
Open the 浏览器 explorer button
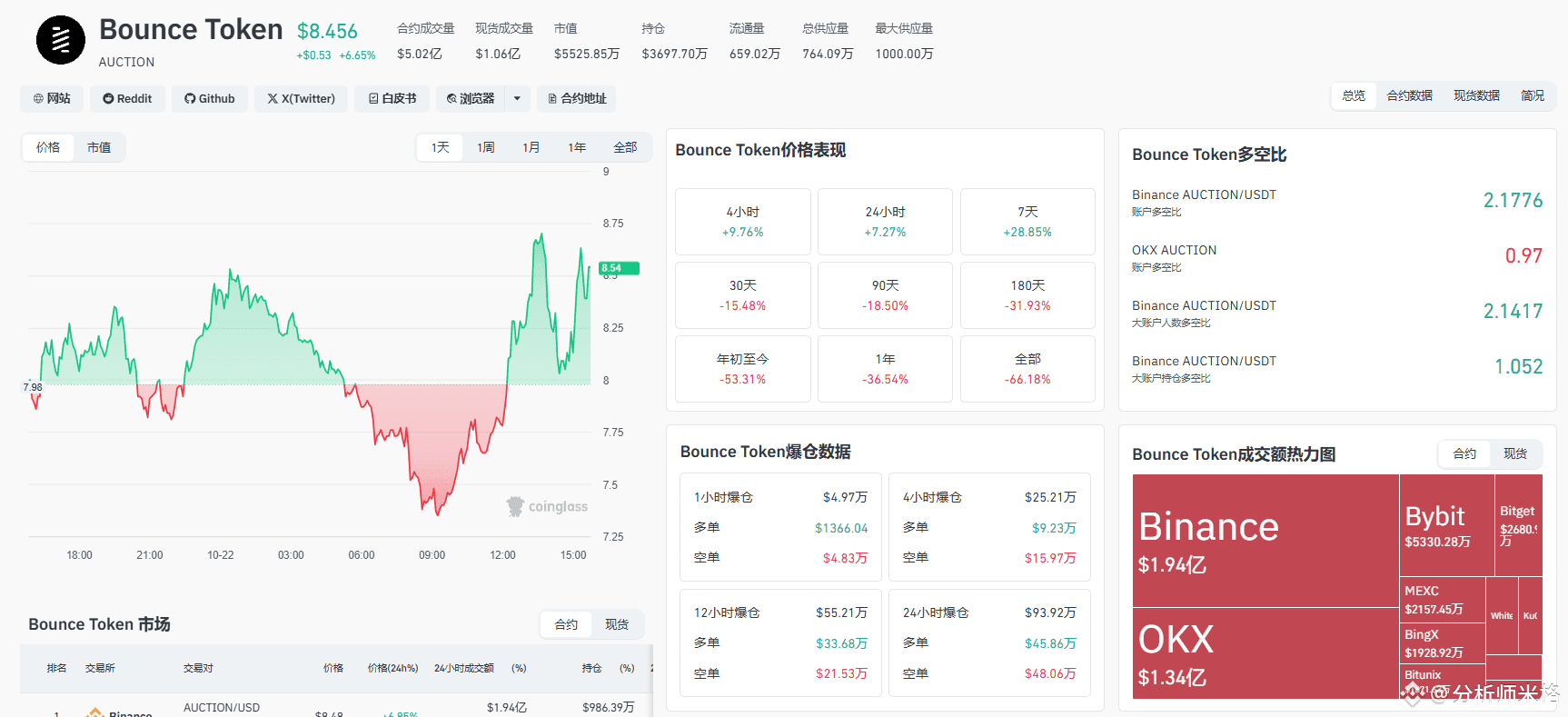point(471,98)
